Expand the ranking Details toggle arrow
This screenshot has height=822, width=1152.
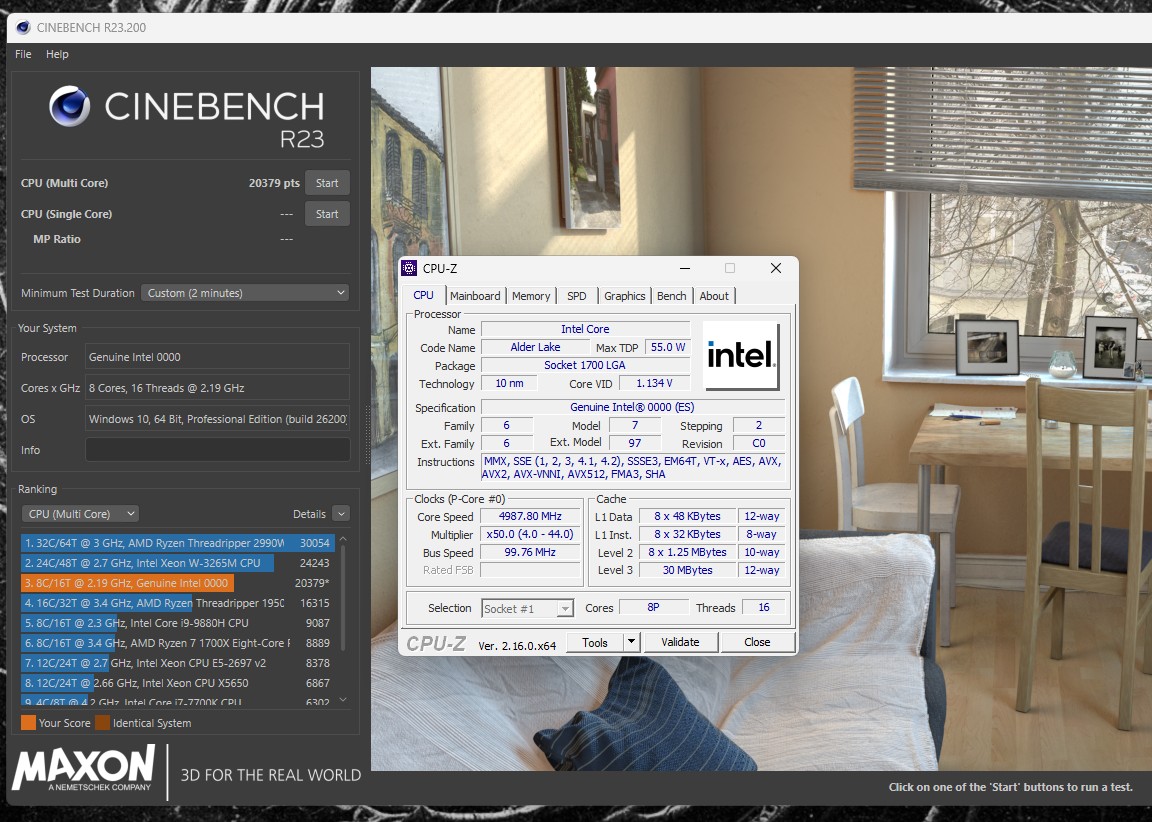point(341,514)
